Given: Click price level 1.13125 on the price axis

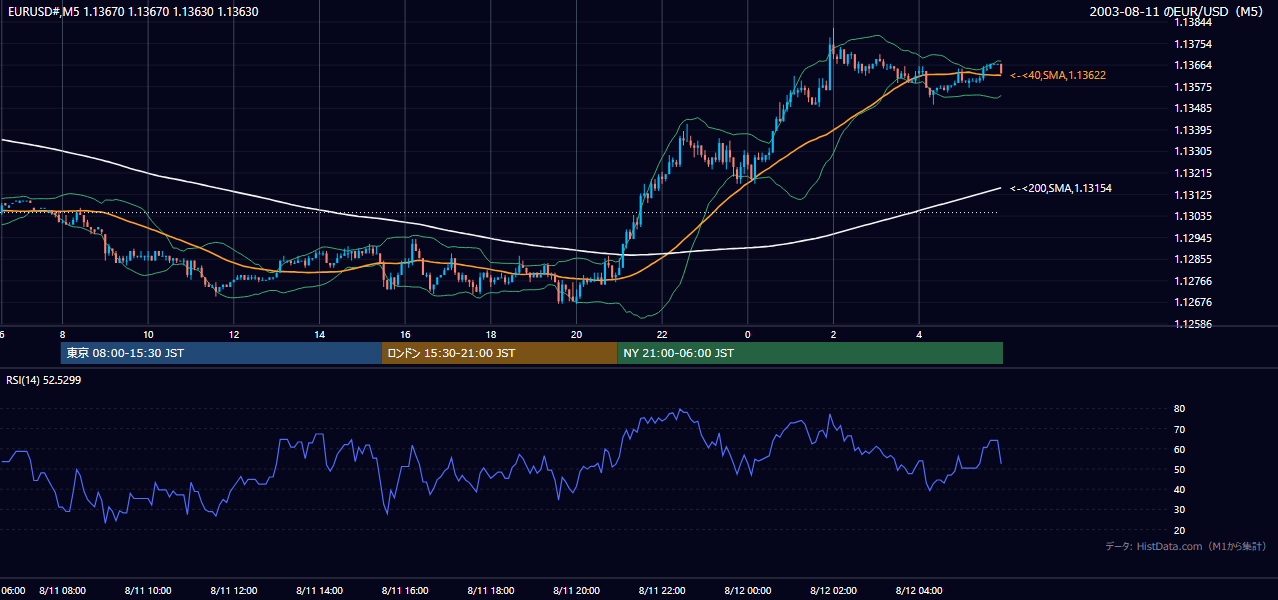Looking at the screenshot, I should [x=1193, y=195].
